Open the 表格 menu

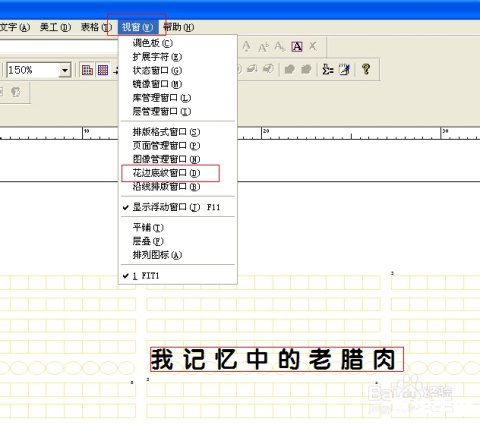pyautogui.click(x=96, y=27)
